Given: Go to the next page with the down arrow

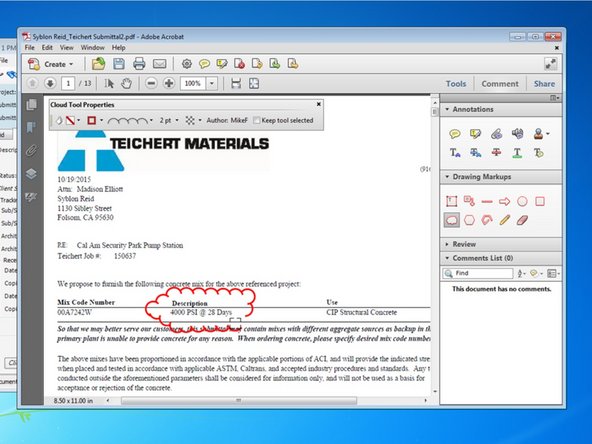Looking at the screenshot, I should pos(50,83).
